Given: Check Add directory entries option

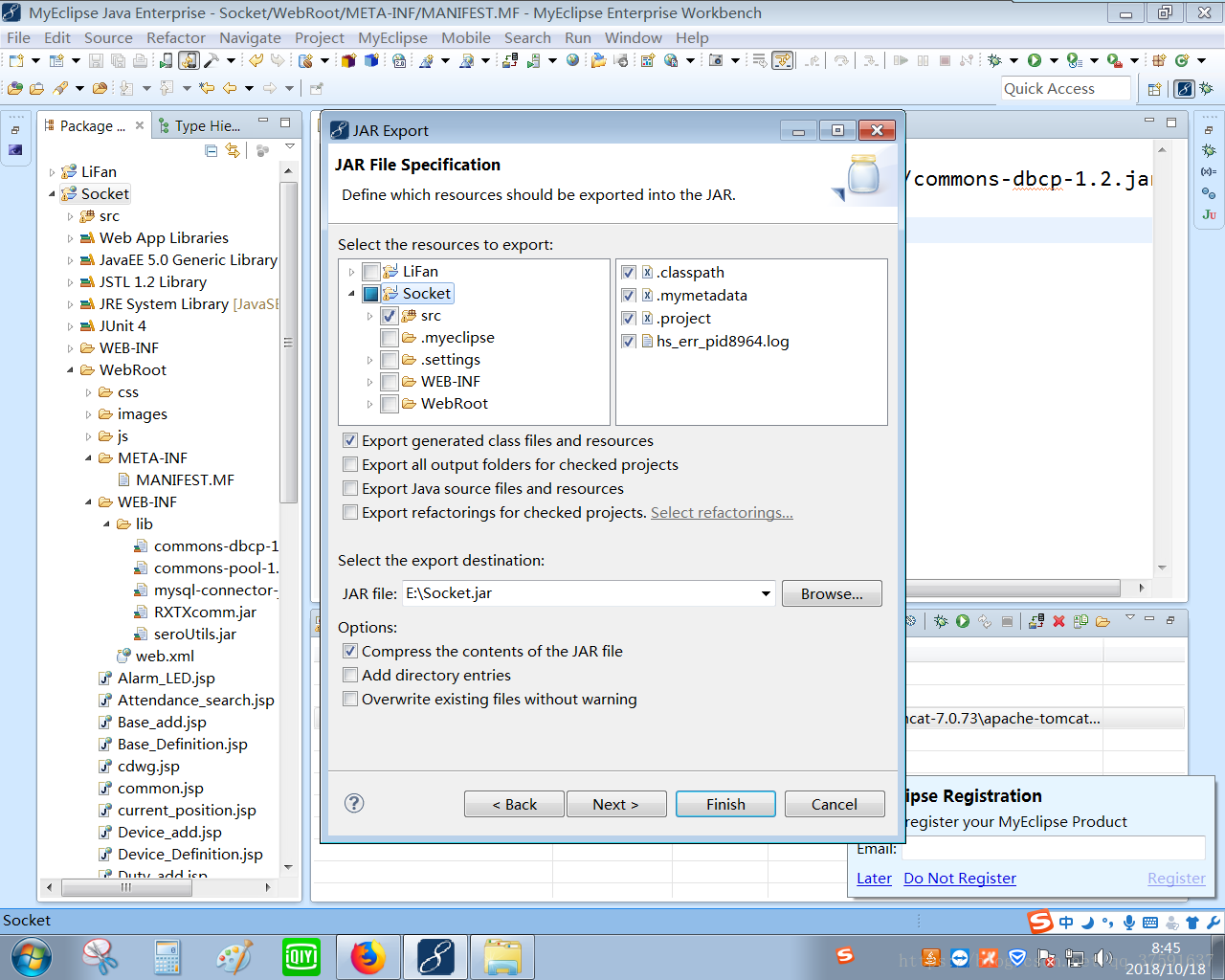Looking at the screenshot, I should [350, 676].
